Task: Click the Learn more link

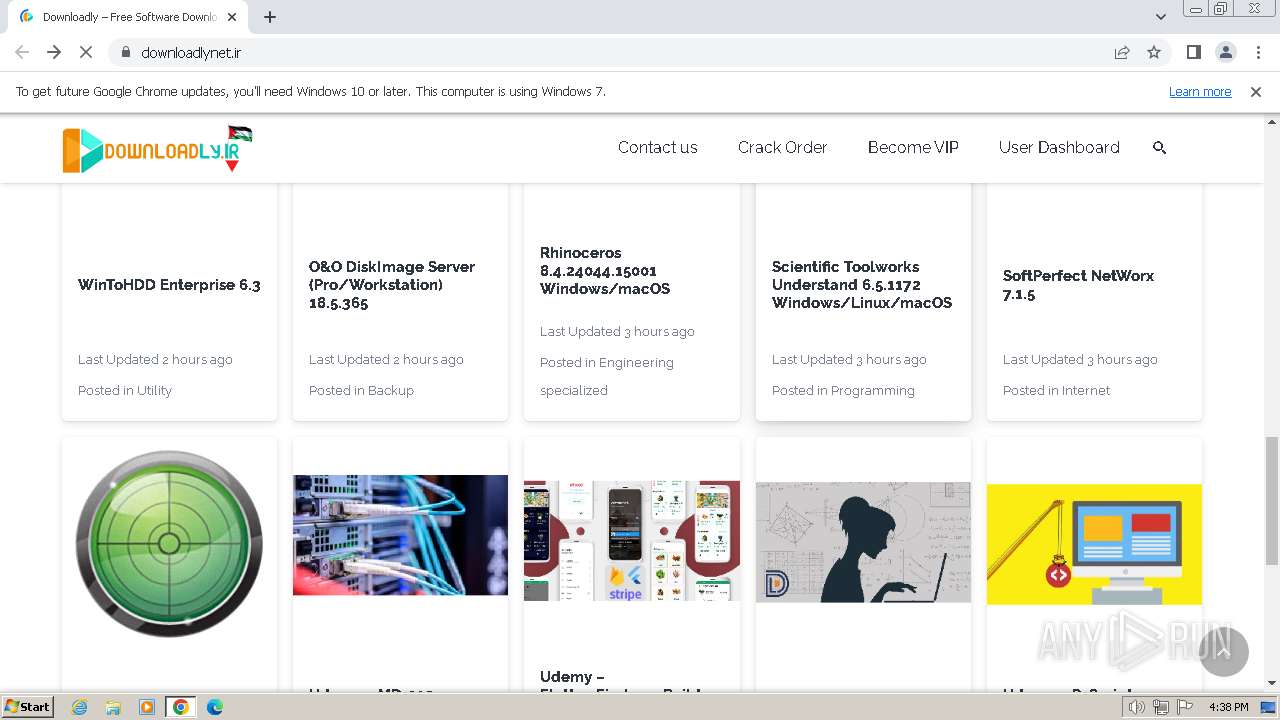Action: click(1199, 91)
